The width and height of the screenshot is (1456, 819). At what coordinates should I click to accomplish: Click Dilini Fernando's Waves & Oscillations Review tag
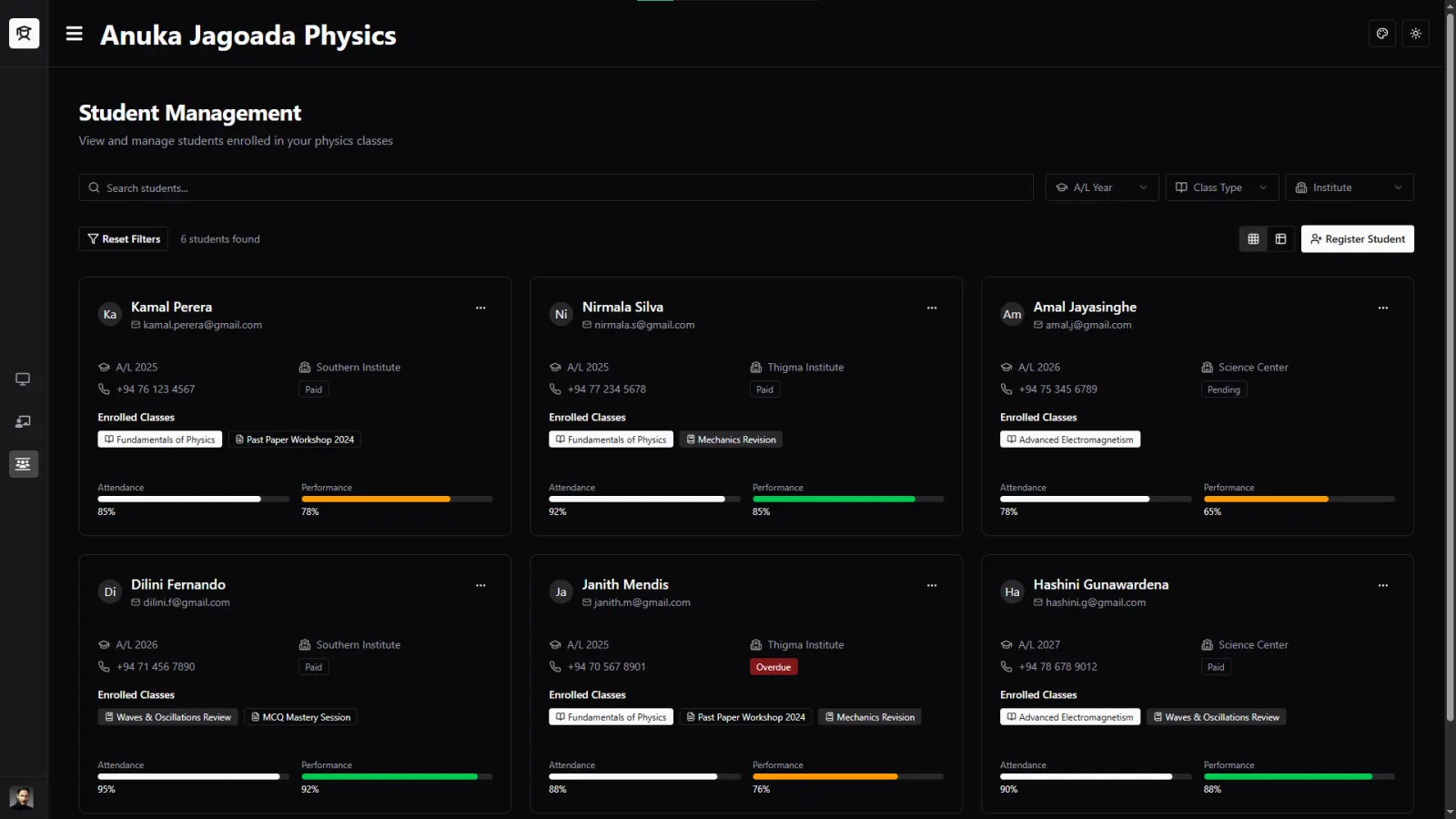(167, 717)
